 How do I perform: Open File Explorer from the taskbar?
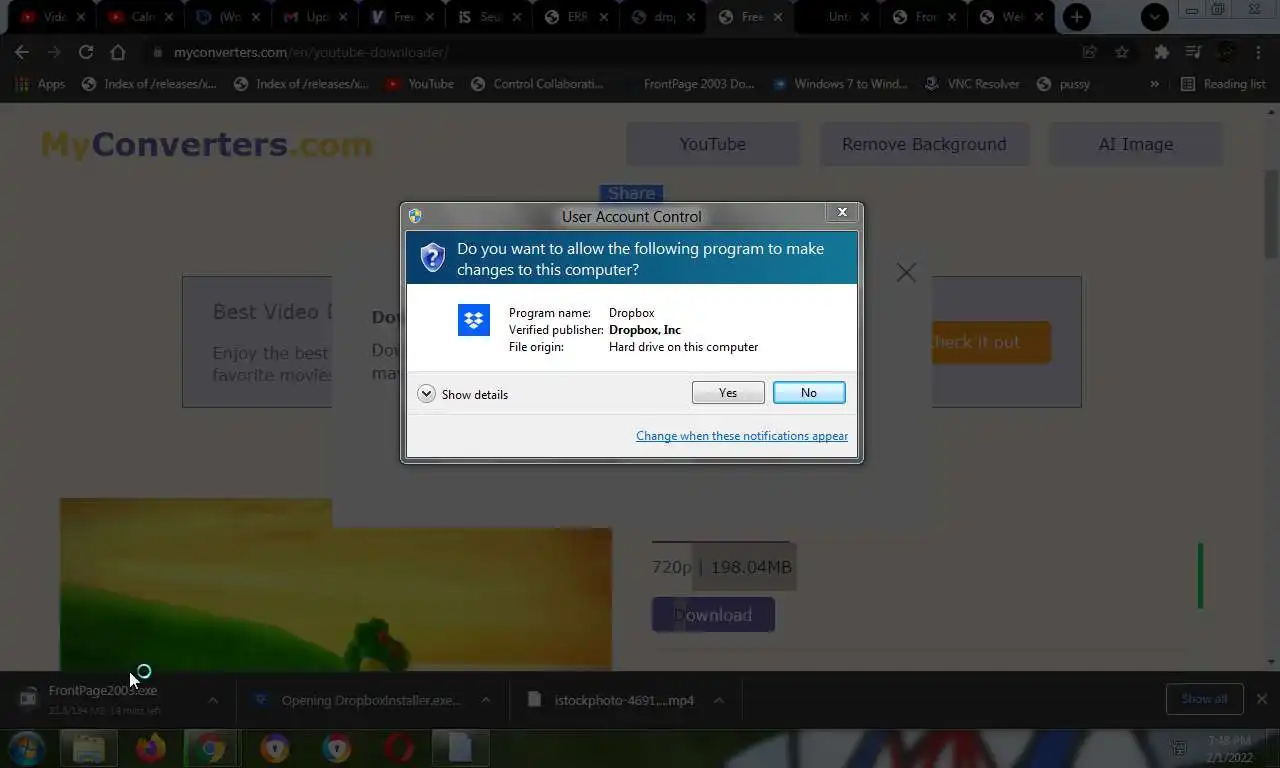click(x=89, y=748)
